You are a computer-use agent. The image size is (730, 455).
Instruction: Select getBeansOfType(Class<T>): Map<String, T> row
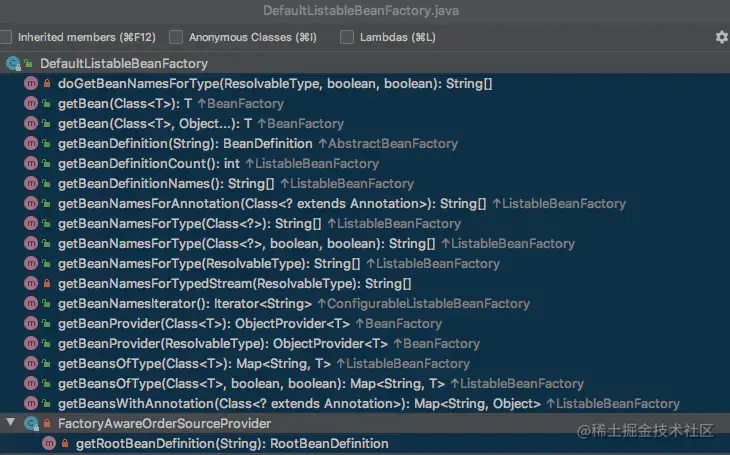[x=365, y=363]
